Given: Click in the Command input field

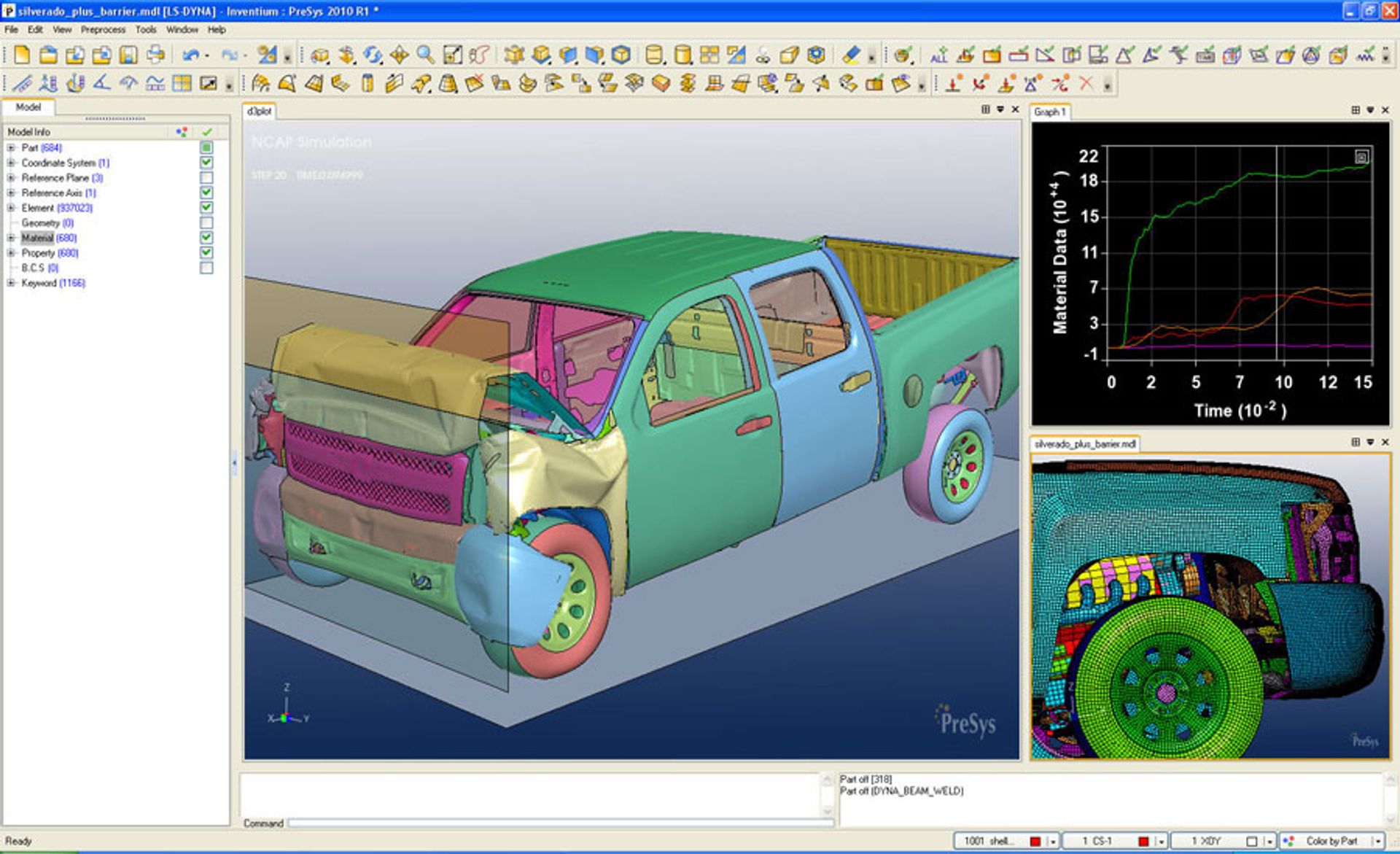Looking at the screenshot, I should pos(561,823).
